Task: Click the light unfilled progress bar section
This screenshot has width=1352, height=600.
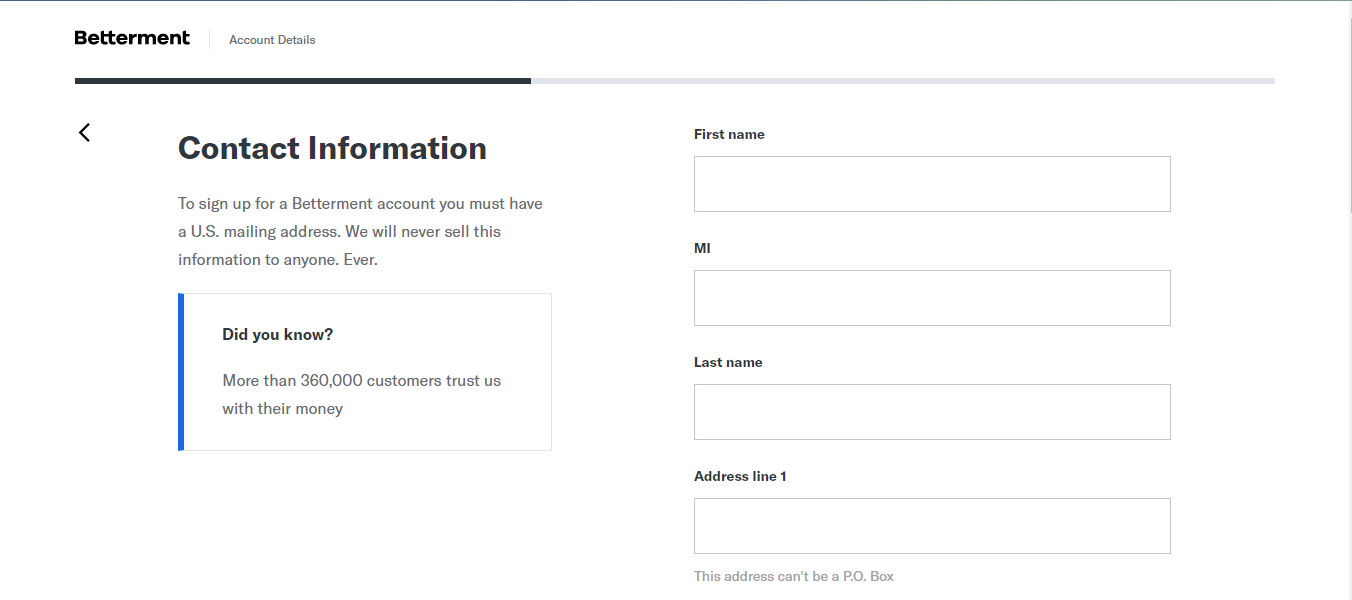Action: click(x=902, y=81)
